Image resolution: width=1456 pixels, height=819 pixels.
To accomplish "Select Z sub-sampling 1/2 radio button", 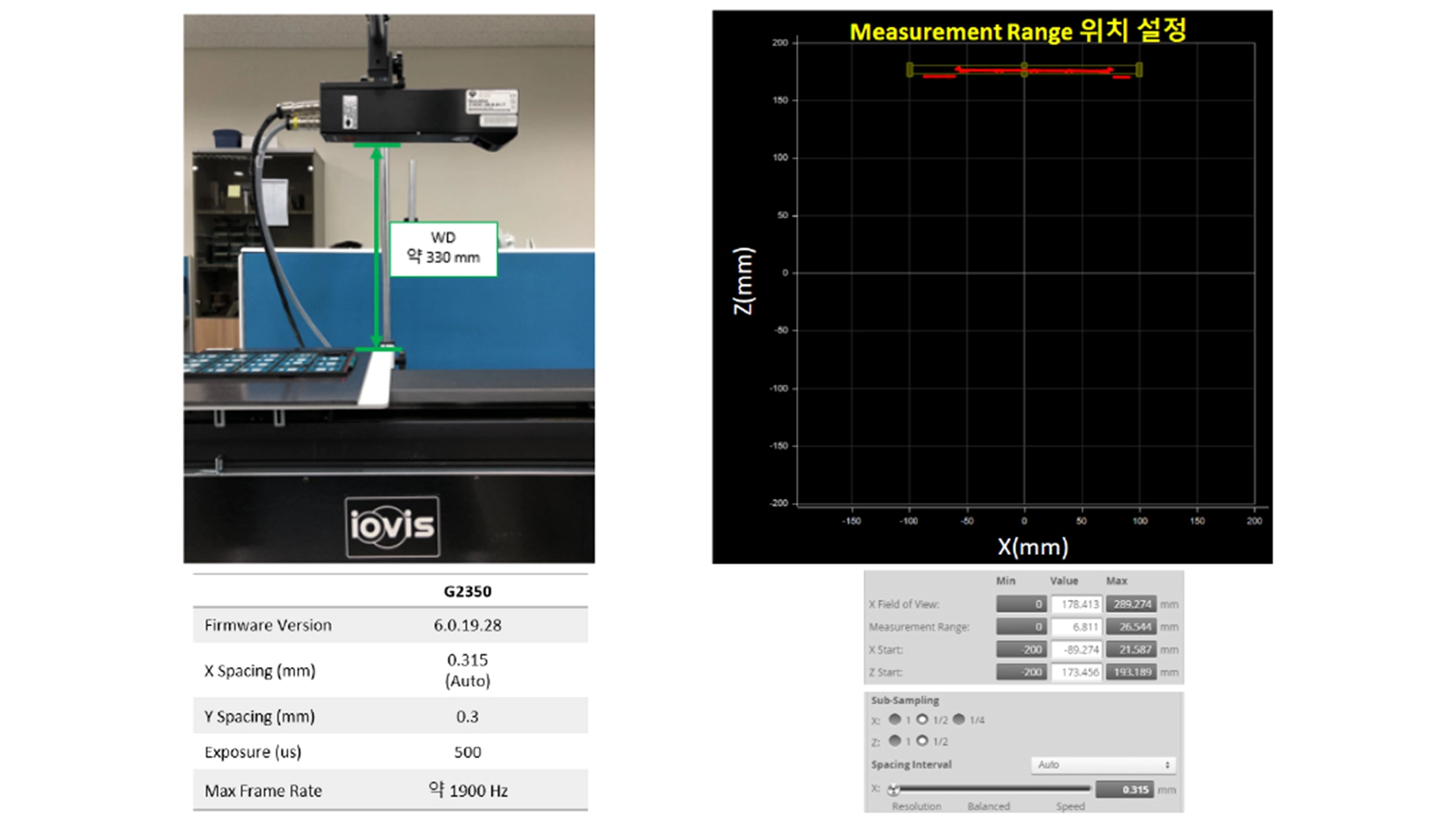I will pos(922,740).
